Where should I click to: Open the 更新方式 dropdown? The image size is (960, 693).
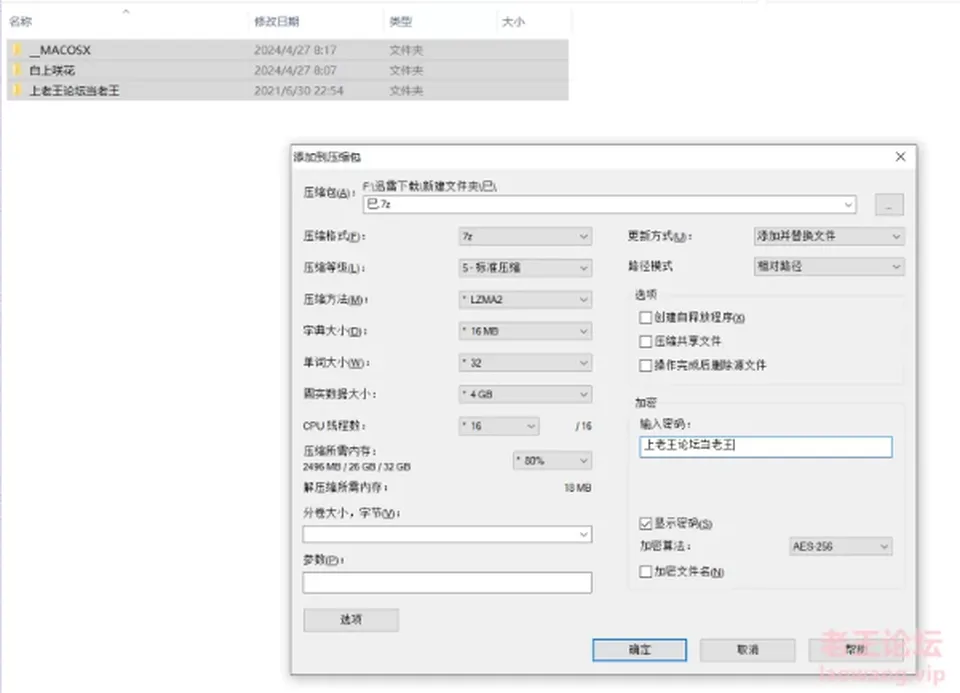(829, 236)
